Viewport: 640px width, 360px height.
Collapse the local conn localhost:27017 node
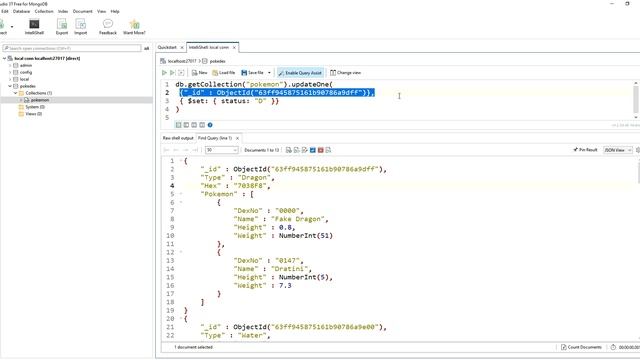(x=4, y=58)
